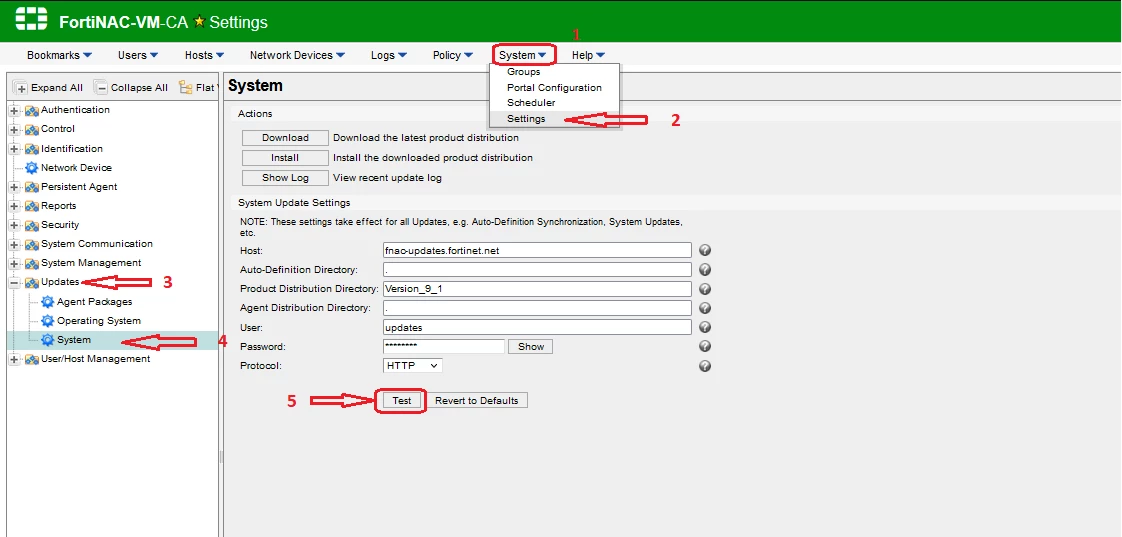This screenshot has height=537, width=1122.
Task: Expand the Identification tree node
Action: [x=14, y=149]
